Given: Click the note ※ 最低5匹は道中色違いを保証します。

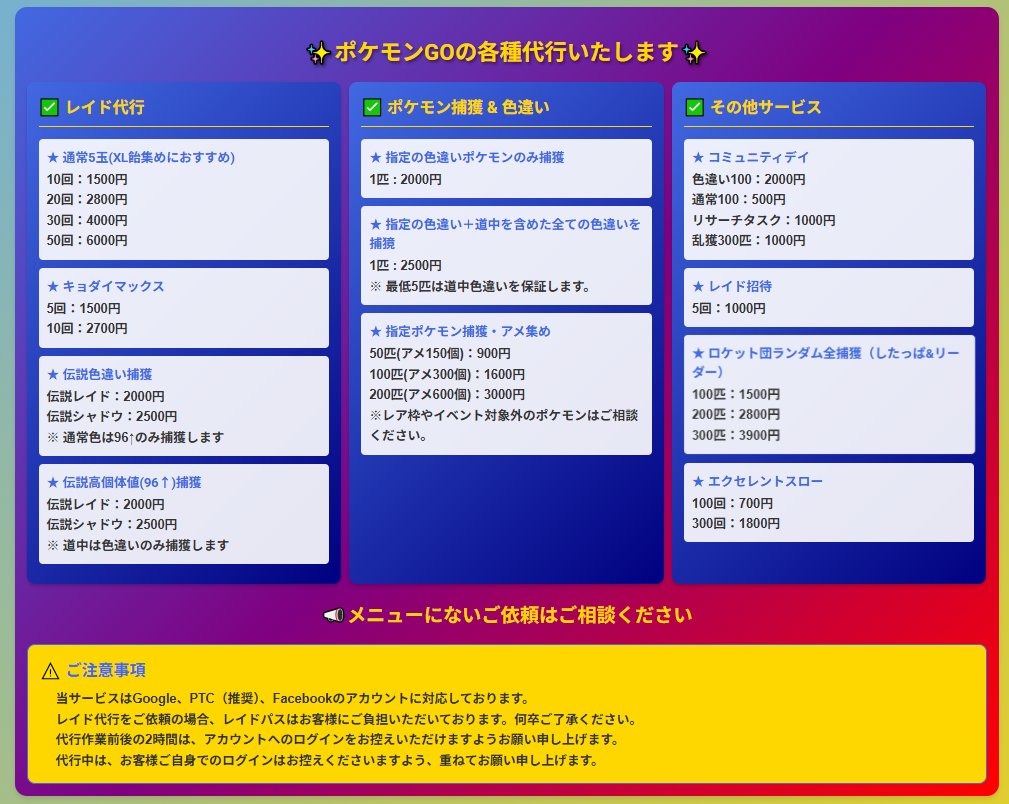Looking at the screenshot, I should click(480, 286).
